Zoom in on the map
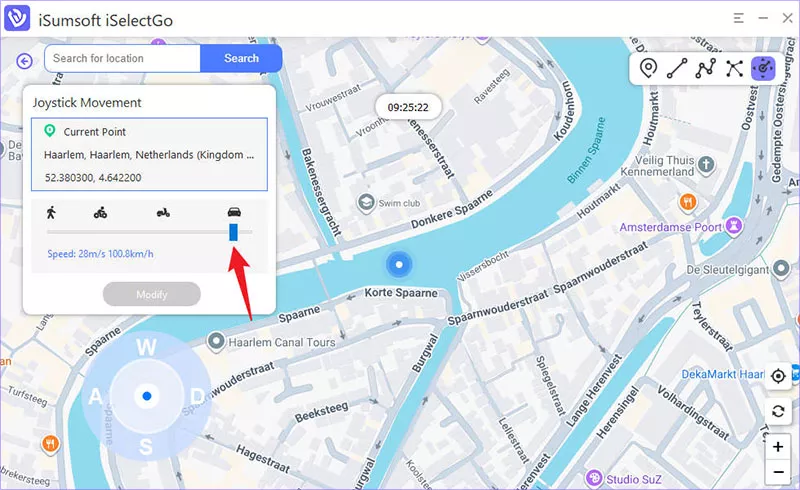 (x=779, y=447)
